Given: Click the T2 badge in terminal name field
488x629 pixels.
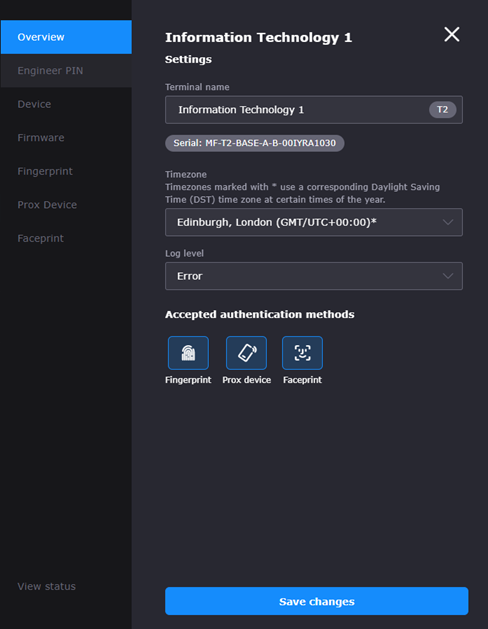Looking at the screenshot, I should click(442, 110).
